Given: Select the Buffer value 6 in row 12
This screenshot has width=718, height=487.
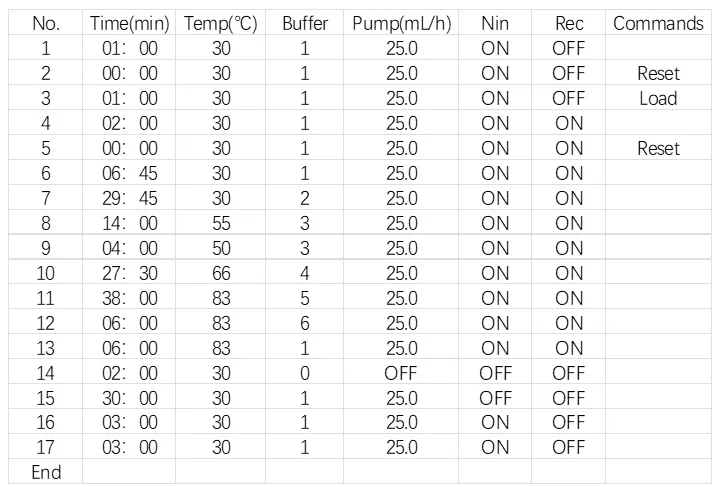Looking at the screenshot, I should (305, 323).
